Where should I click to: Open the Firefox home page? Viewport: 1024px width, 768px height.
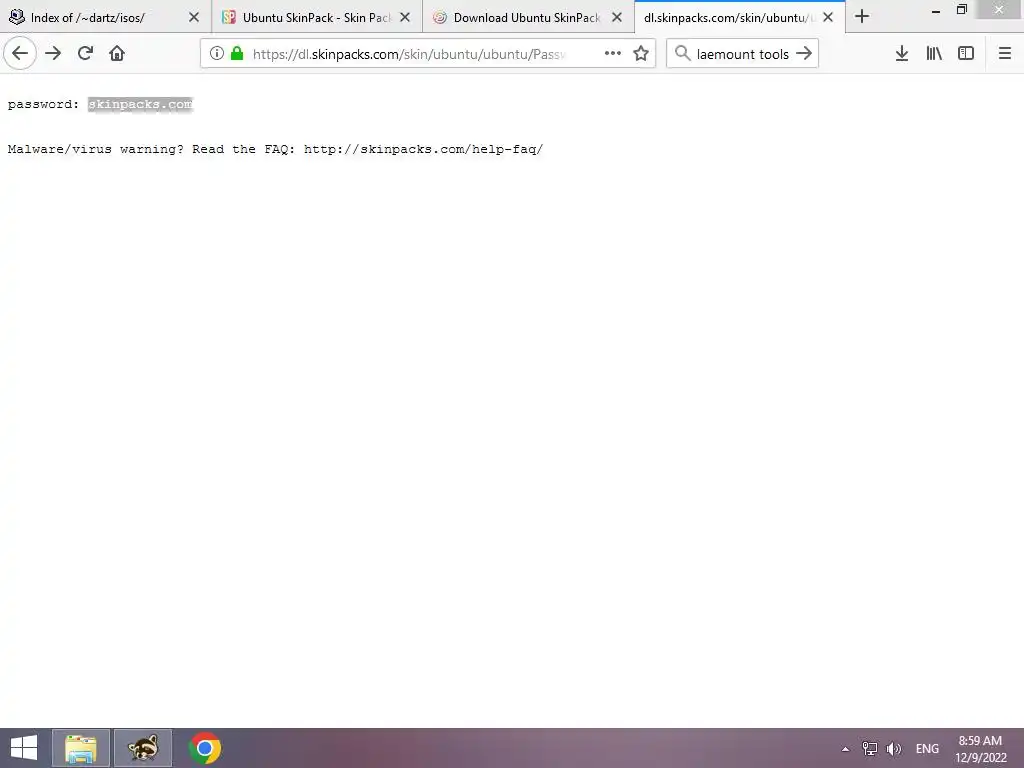tap(117, 54)
